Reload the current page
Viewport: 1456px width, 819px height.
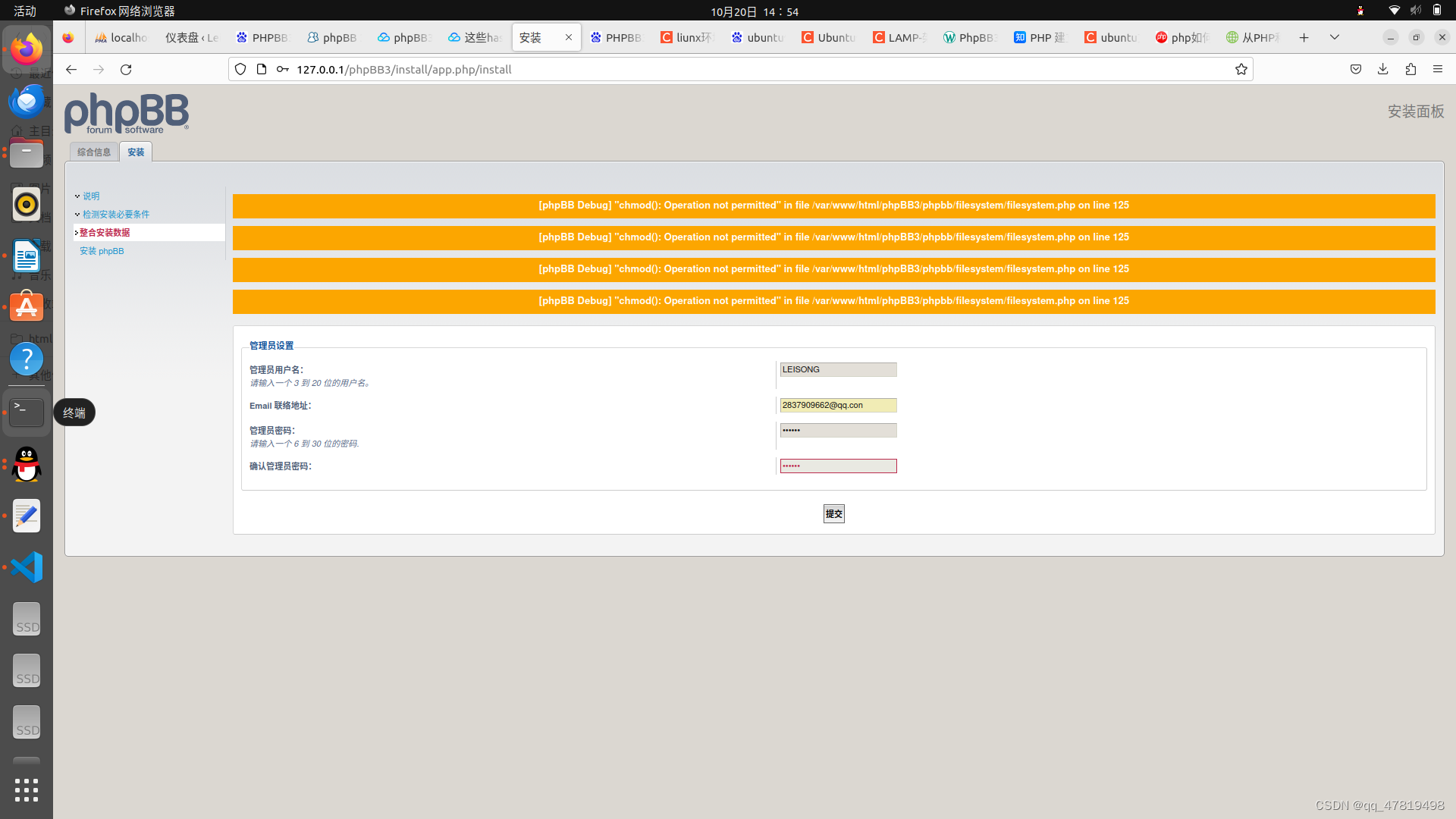click(x=126, y=69)
